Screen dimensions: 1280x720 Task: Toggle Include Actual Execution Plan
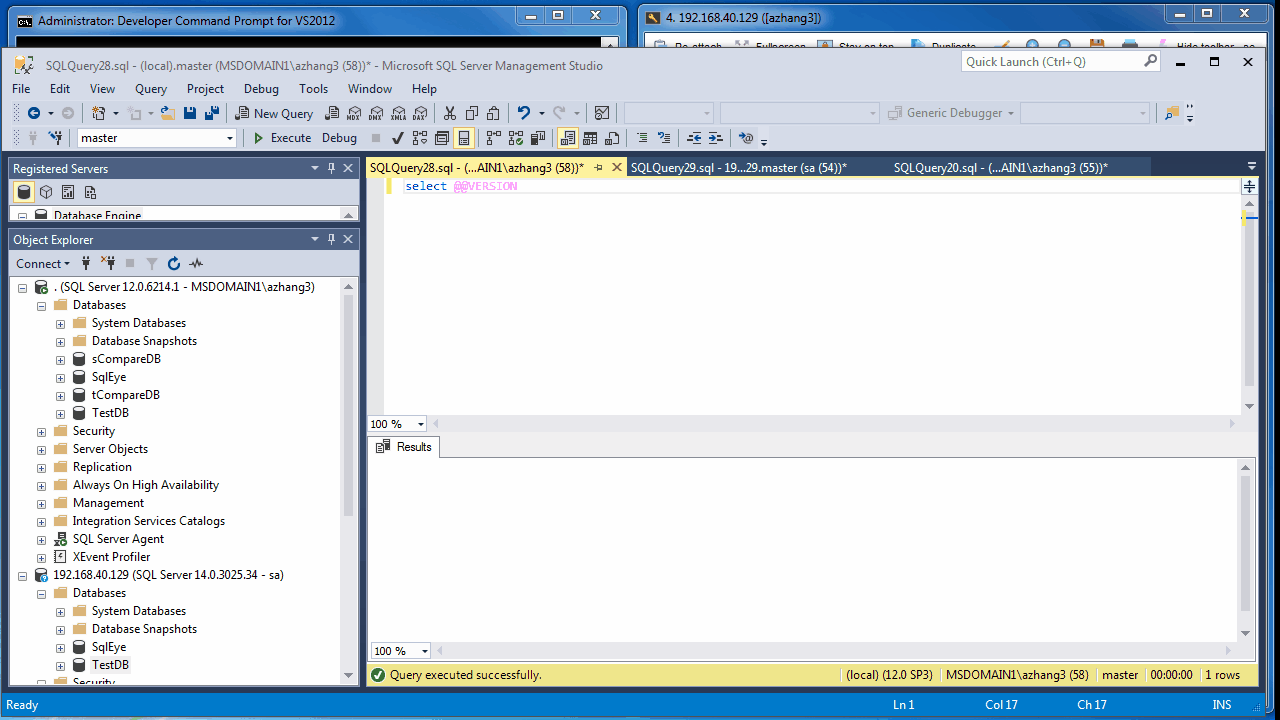(x=493, y=138)
